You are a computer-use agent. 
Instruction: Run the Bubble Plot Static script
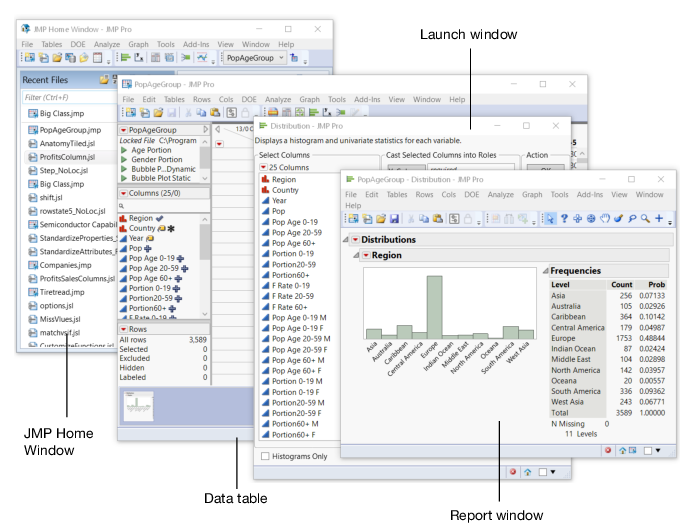click(x=124, y=178)
